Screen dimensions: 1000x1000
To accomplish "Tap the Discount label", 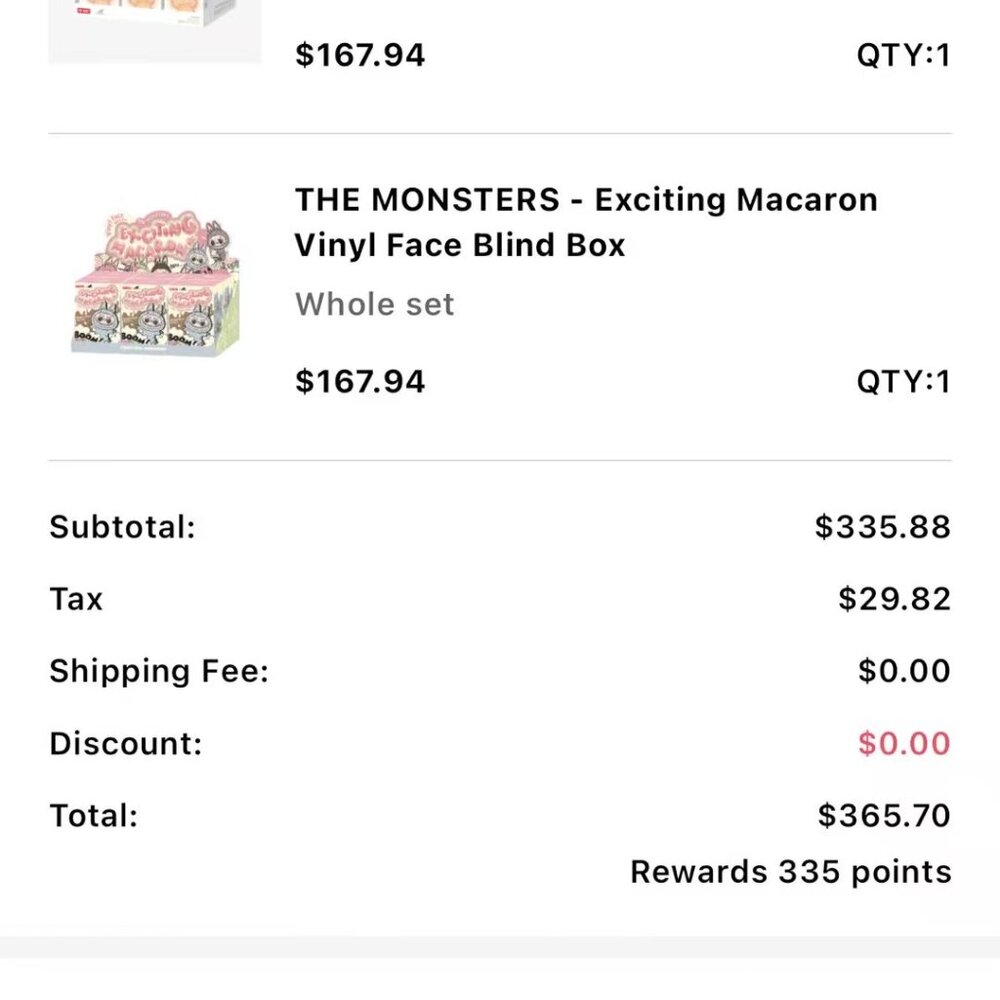I will pos(125,743).
